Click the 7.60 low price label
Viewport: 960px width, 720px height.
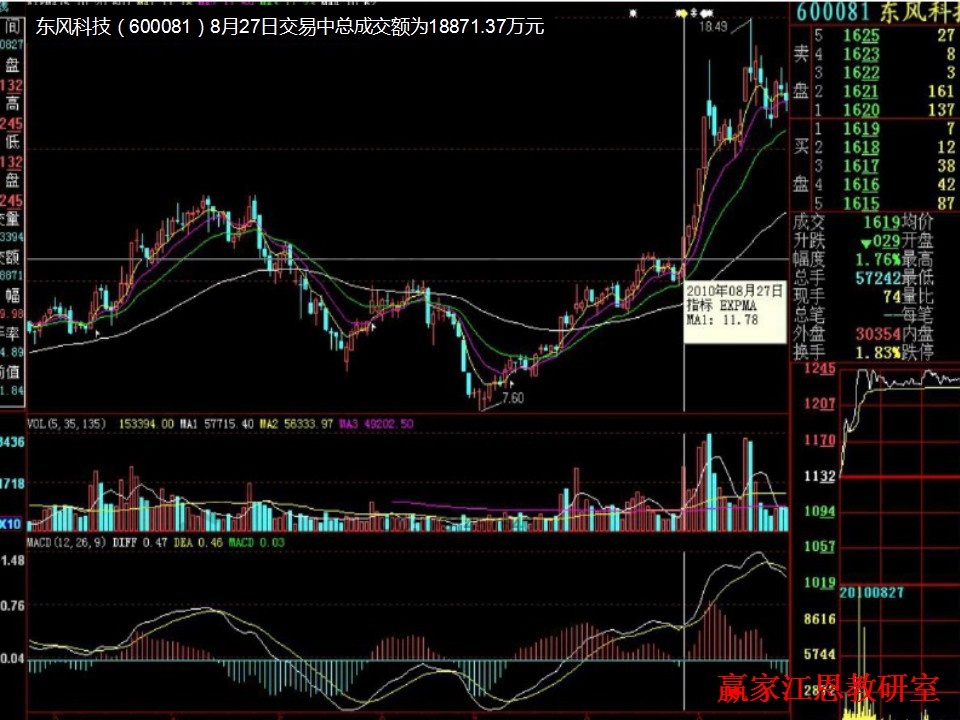pyautogui.click(x=512, y=398)
